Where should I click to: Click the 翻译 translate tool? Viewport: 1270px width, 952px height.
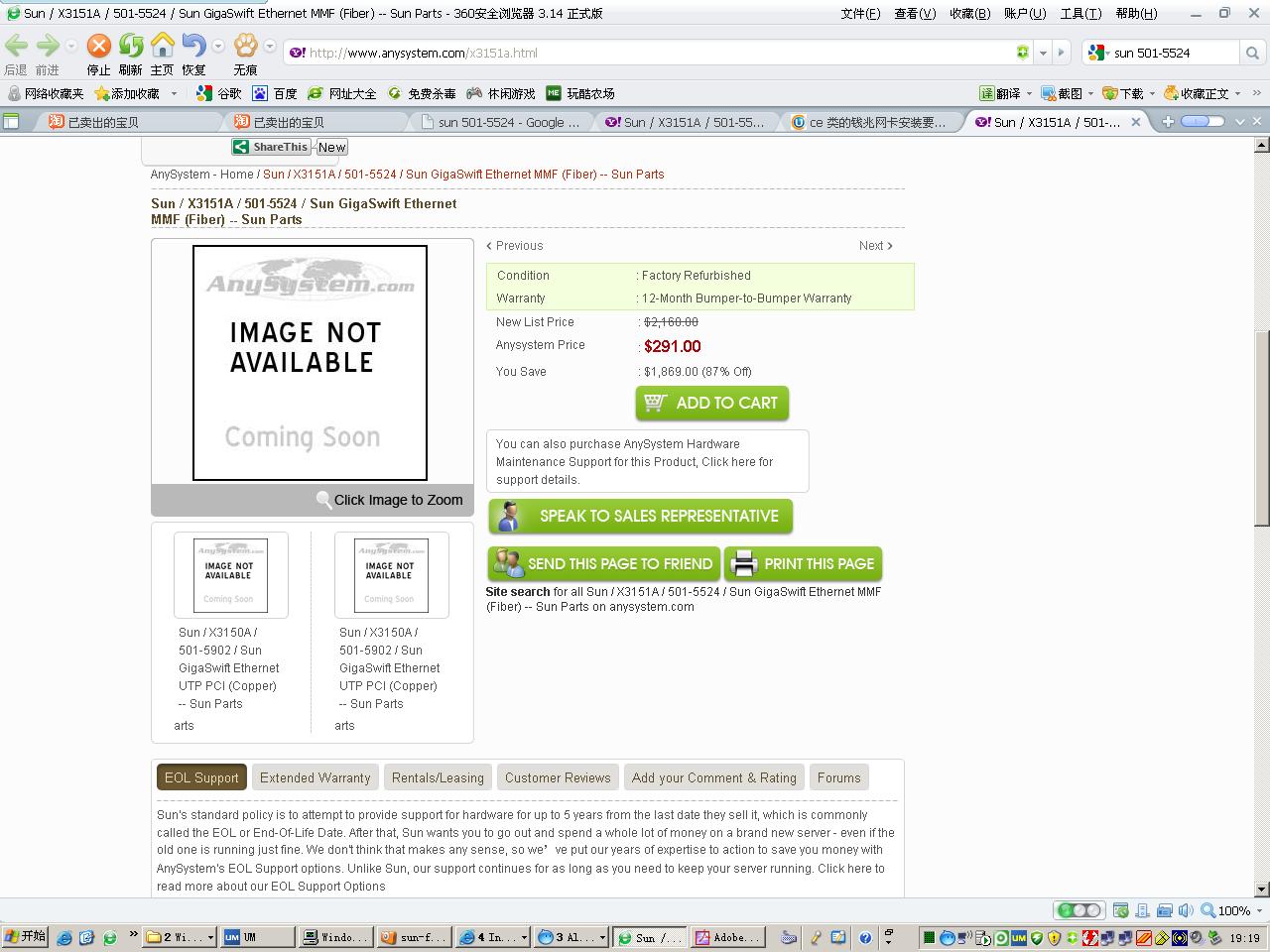pyautogui.click(x=1000, y=93)
